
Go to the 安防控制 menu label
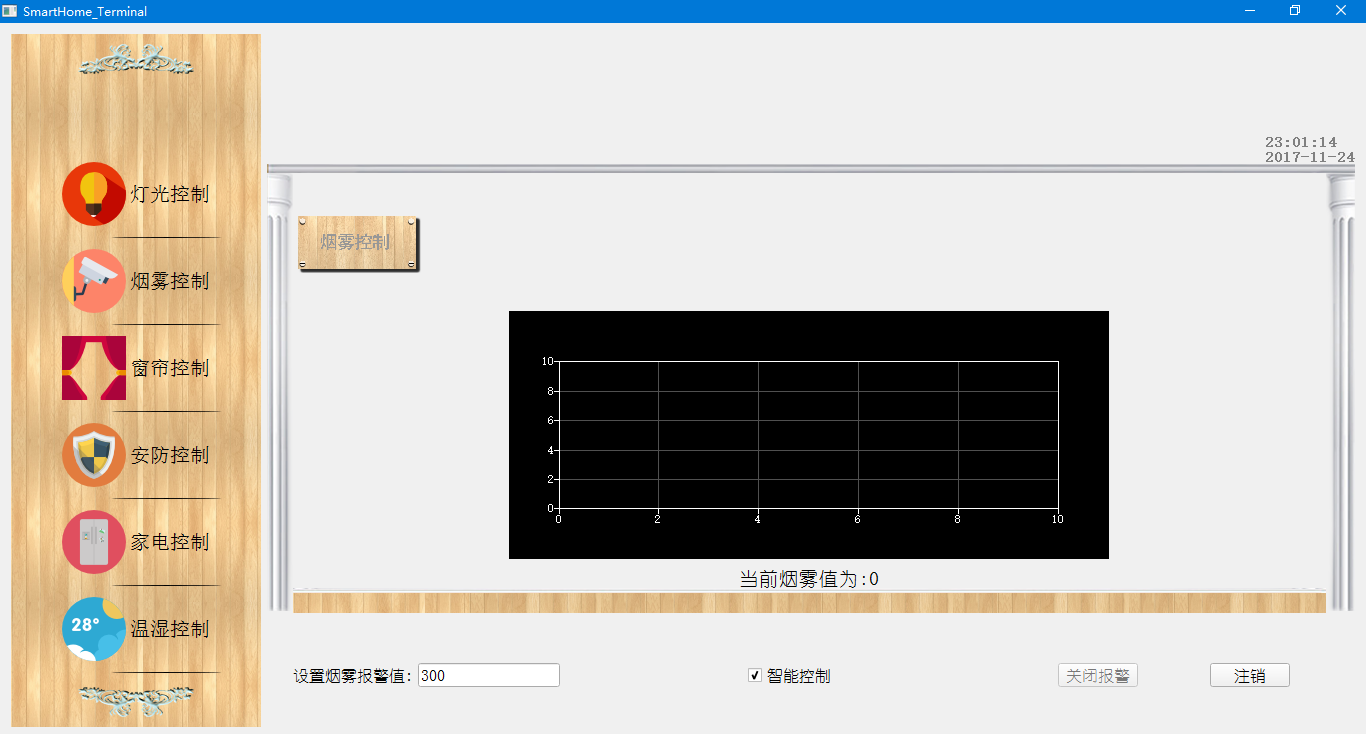pyautogui.click(x=170, y=455)
